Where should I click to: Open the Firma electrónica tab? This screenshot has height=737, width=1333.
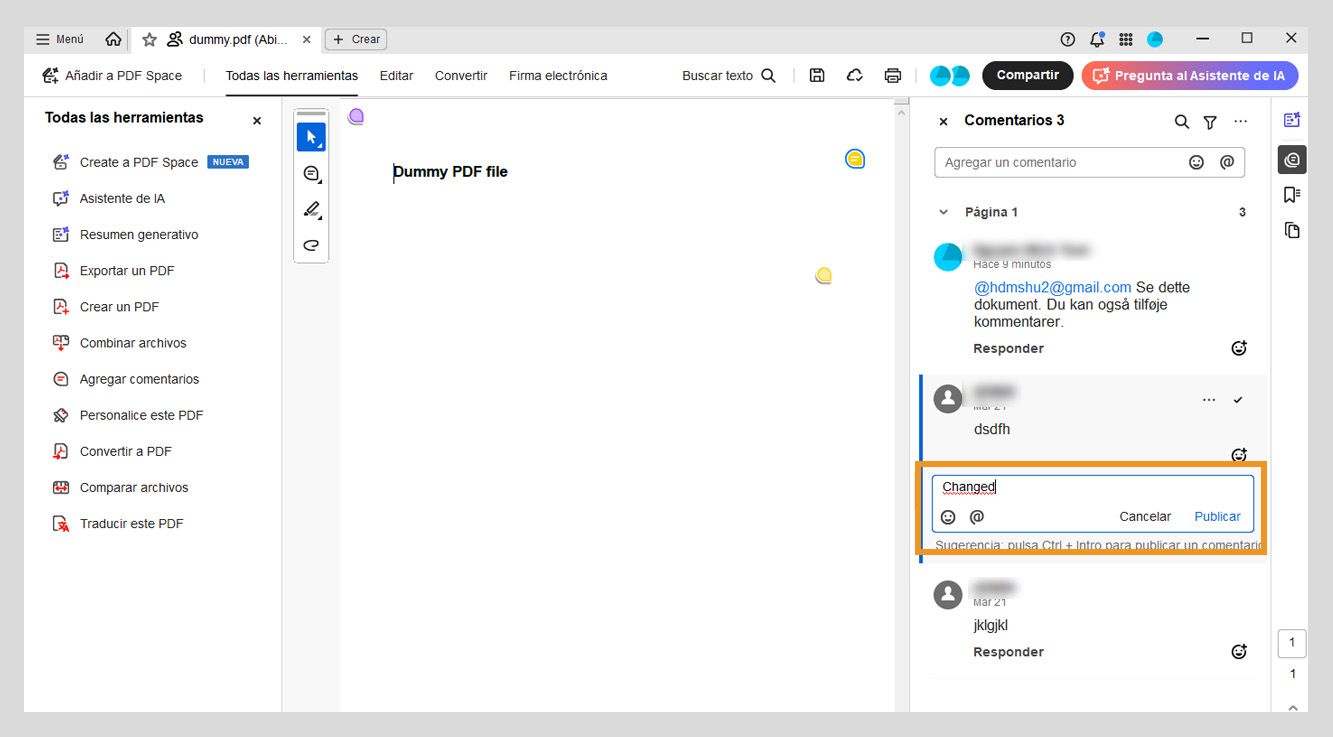[x=558, y=76]
